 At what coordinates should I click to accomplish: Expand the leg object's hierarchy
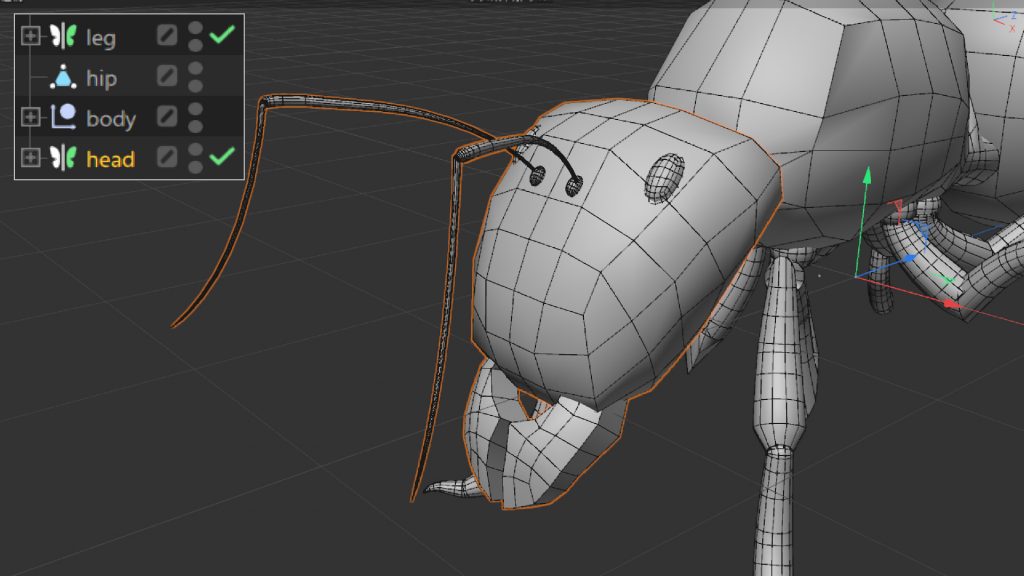(x=30, y=36)
